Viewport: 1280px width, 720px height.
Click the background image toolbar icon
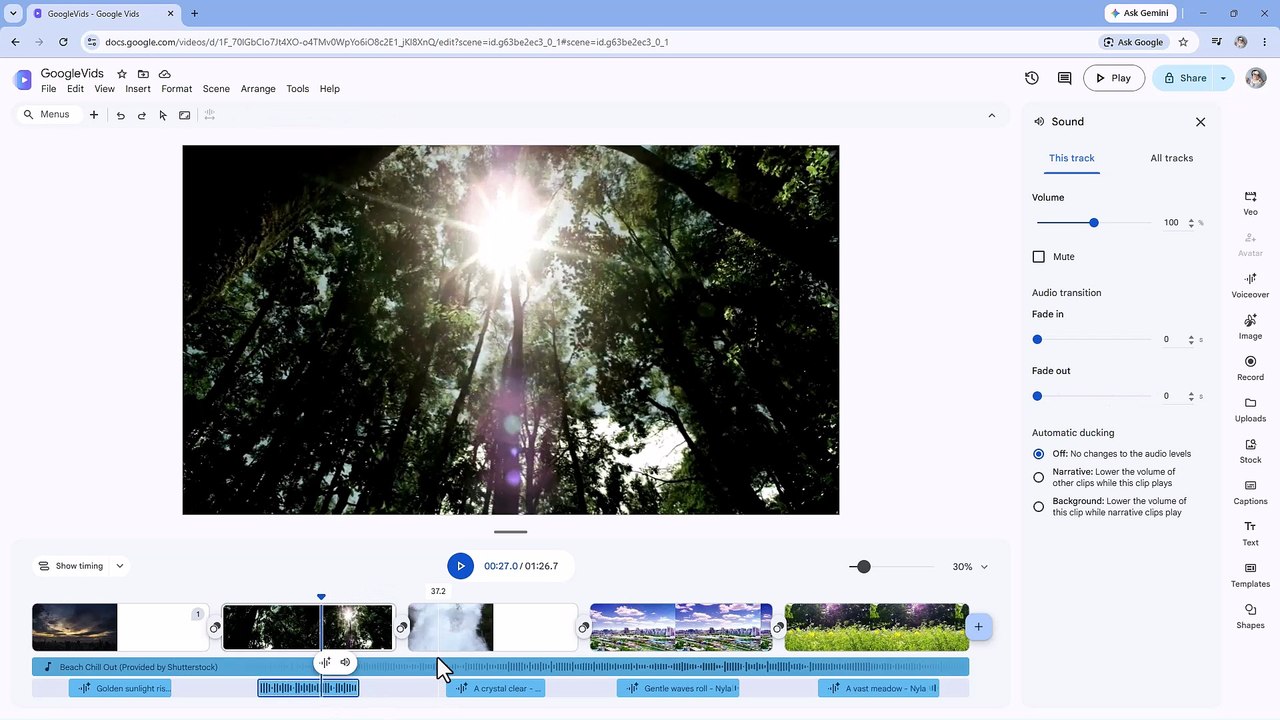click(185, 115)
